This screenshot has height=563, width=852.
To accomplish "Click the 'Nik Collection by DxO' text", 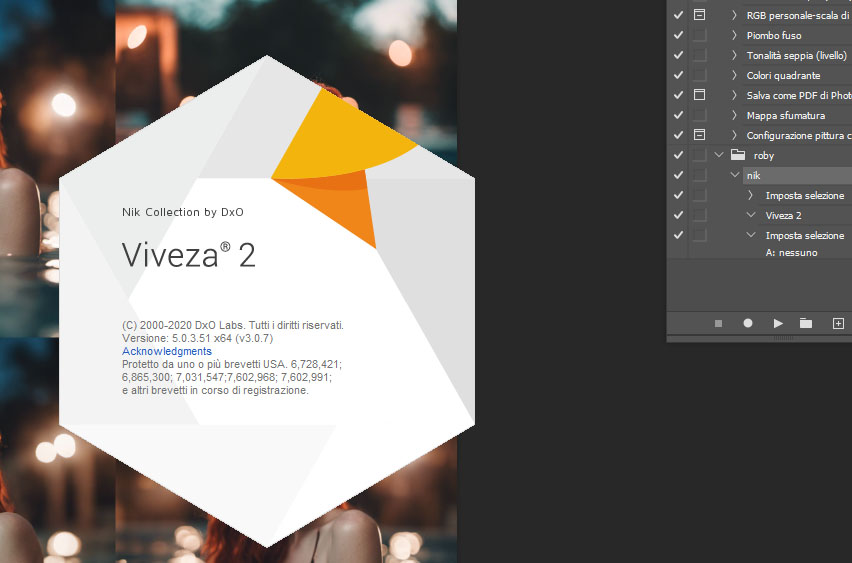I will tap(183, 212).
